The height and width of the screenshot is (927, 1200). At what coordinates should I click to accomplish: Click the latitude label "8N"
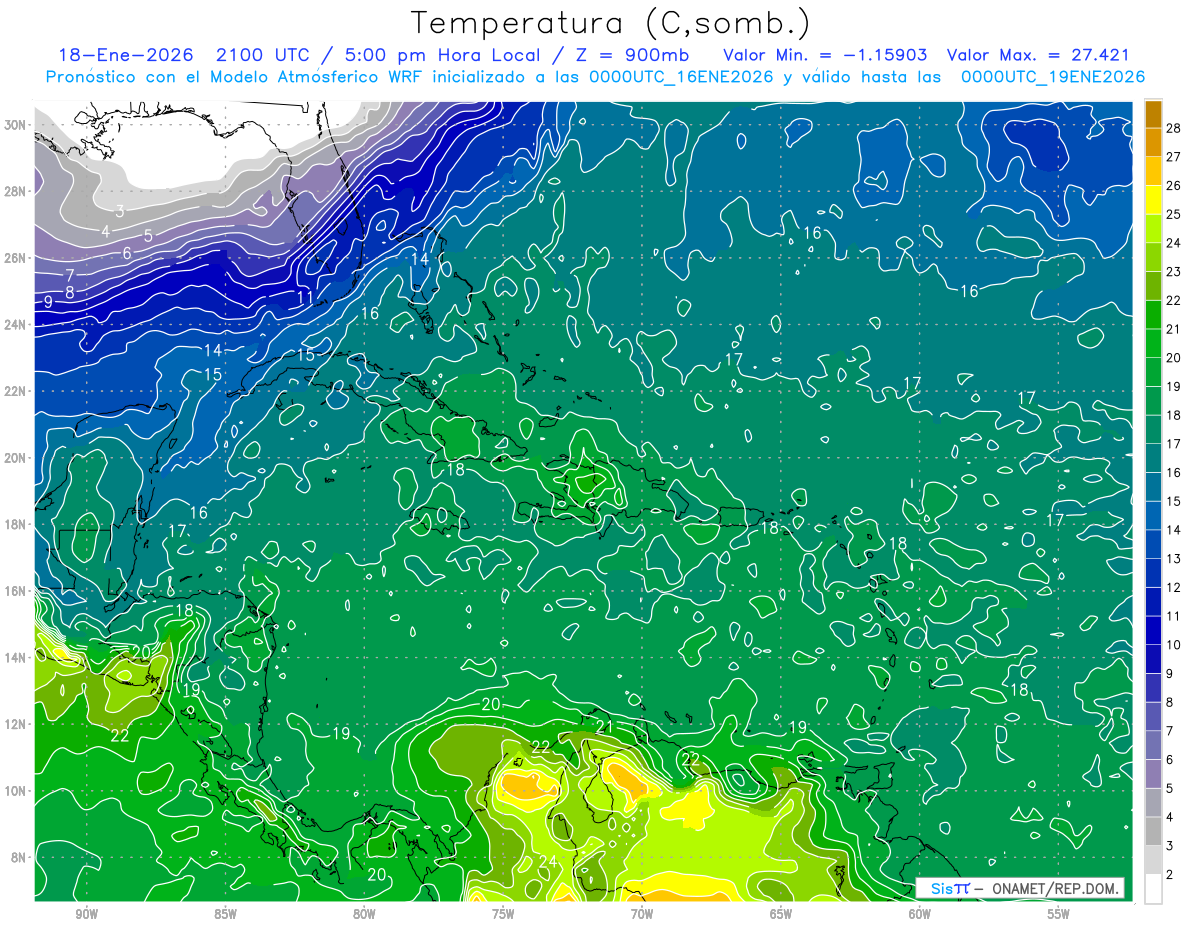pyautogui.click(x=19, y=857)
